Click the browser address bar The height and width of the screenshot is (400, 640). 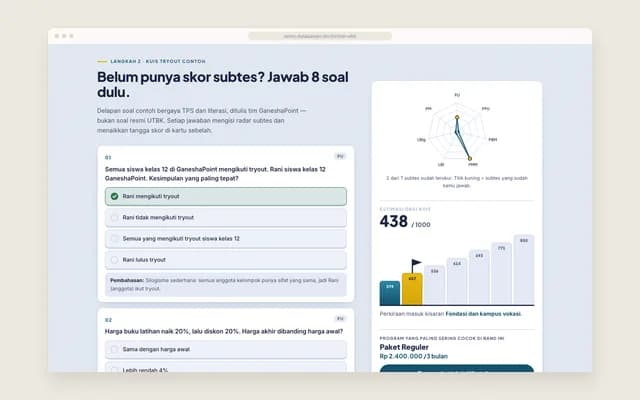tap(320, 36)
